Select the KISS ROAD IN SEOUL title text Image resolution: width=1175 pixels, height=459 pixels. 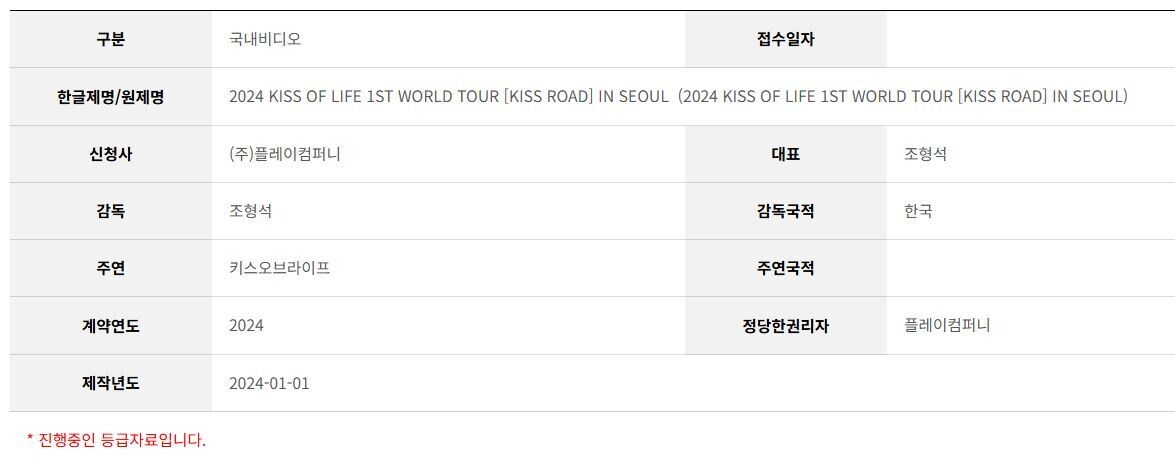[678, 97]
